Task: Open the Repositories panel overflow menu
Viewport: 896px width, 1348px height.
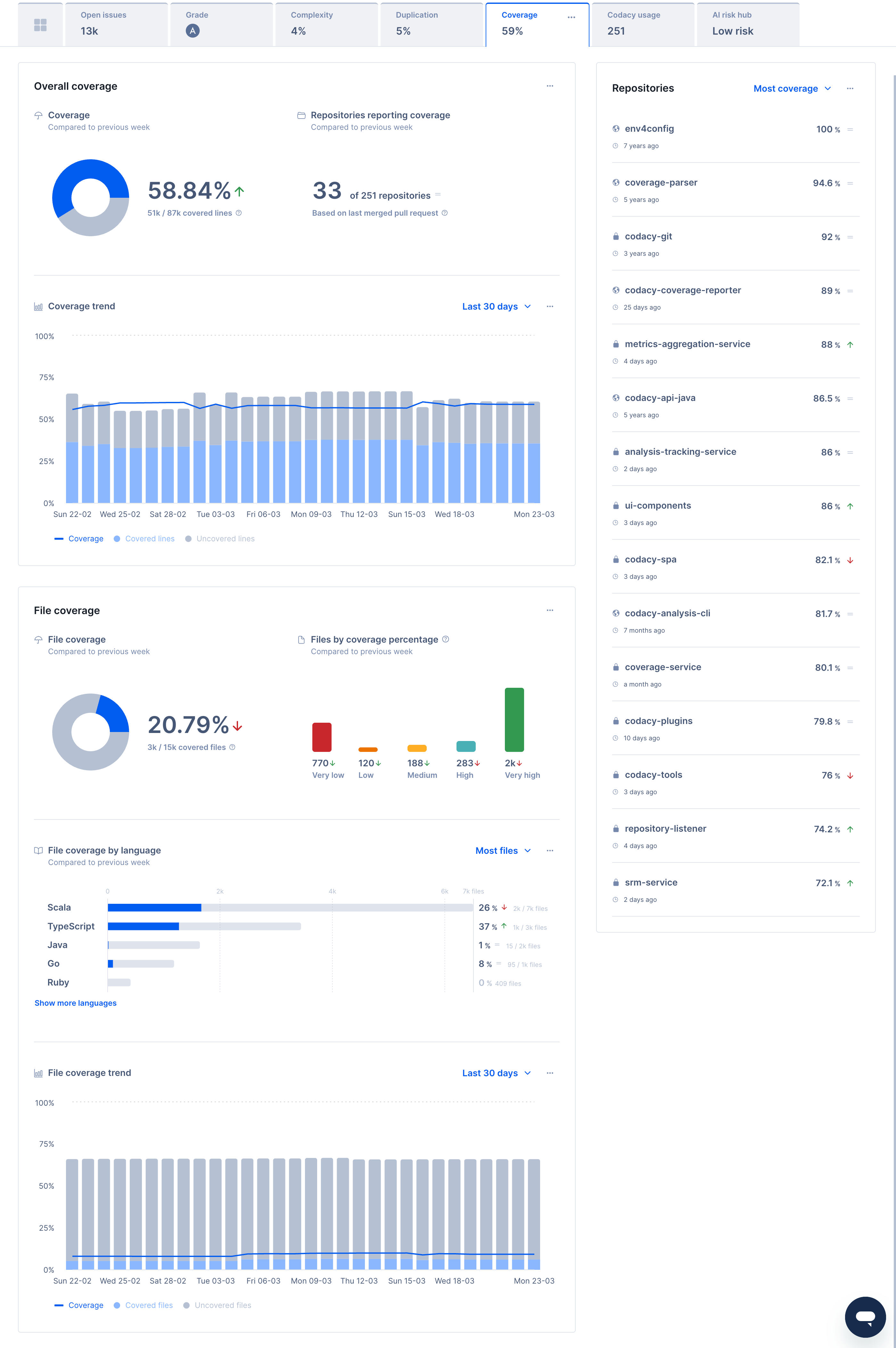Action: (x=850, y=88)
